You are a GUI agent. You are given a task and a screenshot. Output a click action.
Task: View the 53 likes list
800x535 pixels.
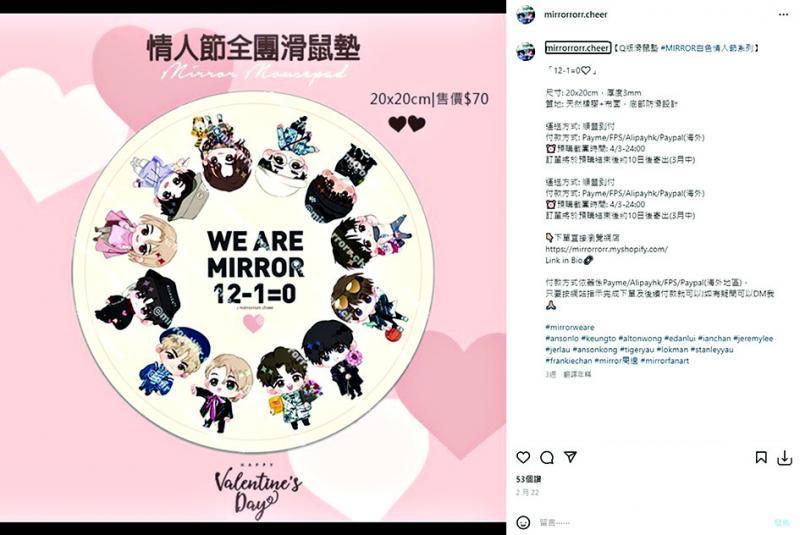[x=529, y=479]
